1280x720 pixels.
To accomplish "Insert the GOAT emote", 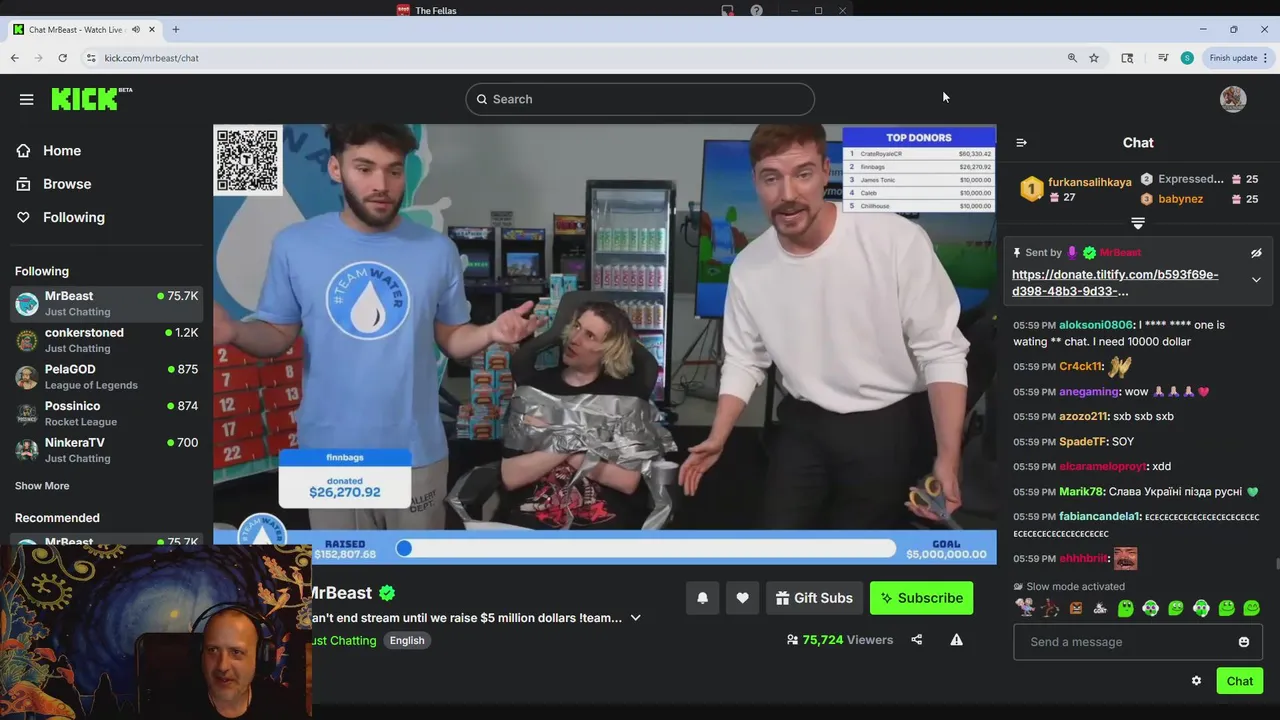I will pyautogui.click(x=1100, y=607).
